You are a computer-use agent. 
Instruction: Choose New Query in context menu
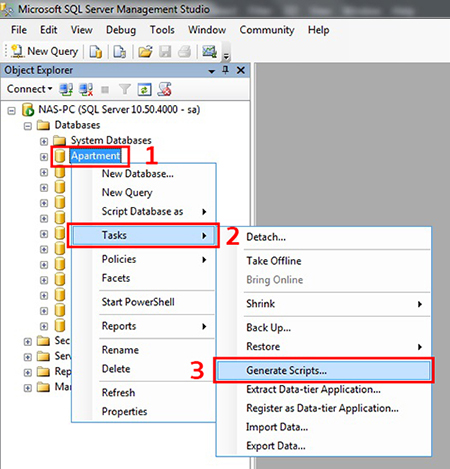tap(144, 192)
